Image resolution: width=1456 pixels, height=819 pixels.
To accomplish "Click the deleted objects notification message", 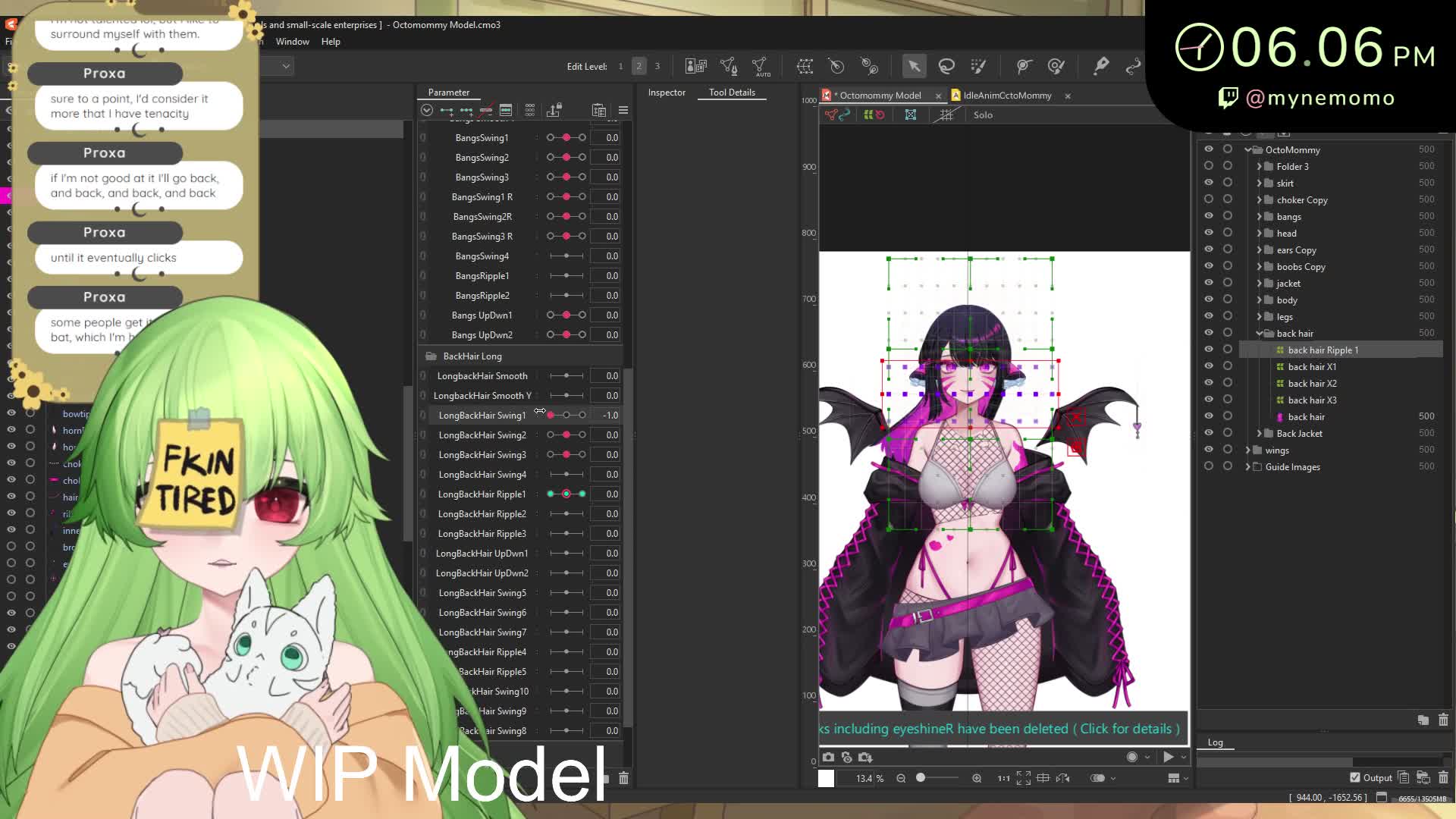I will [x=1003, y=729].
